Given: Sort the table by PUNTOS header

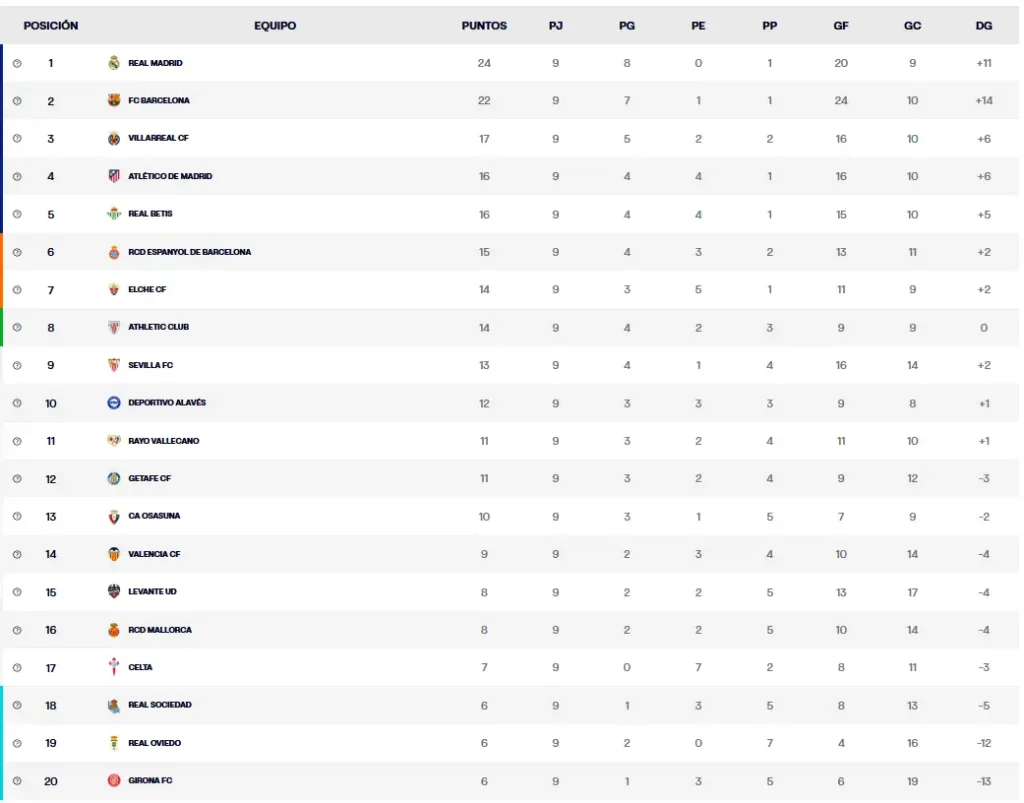Looking at the screenshot, I should 484,25.
